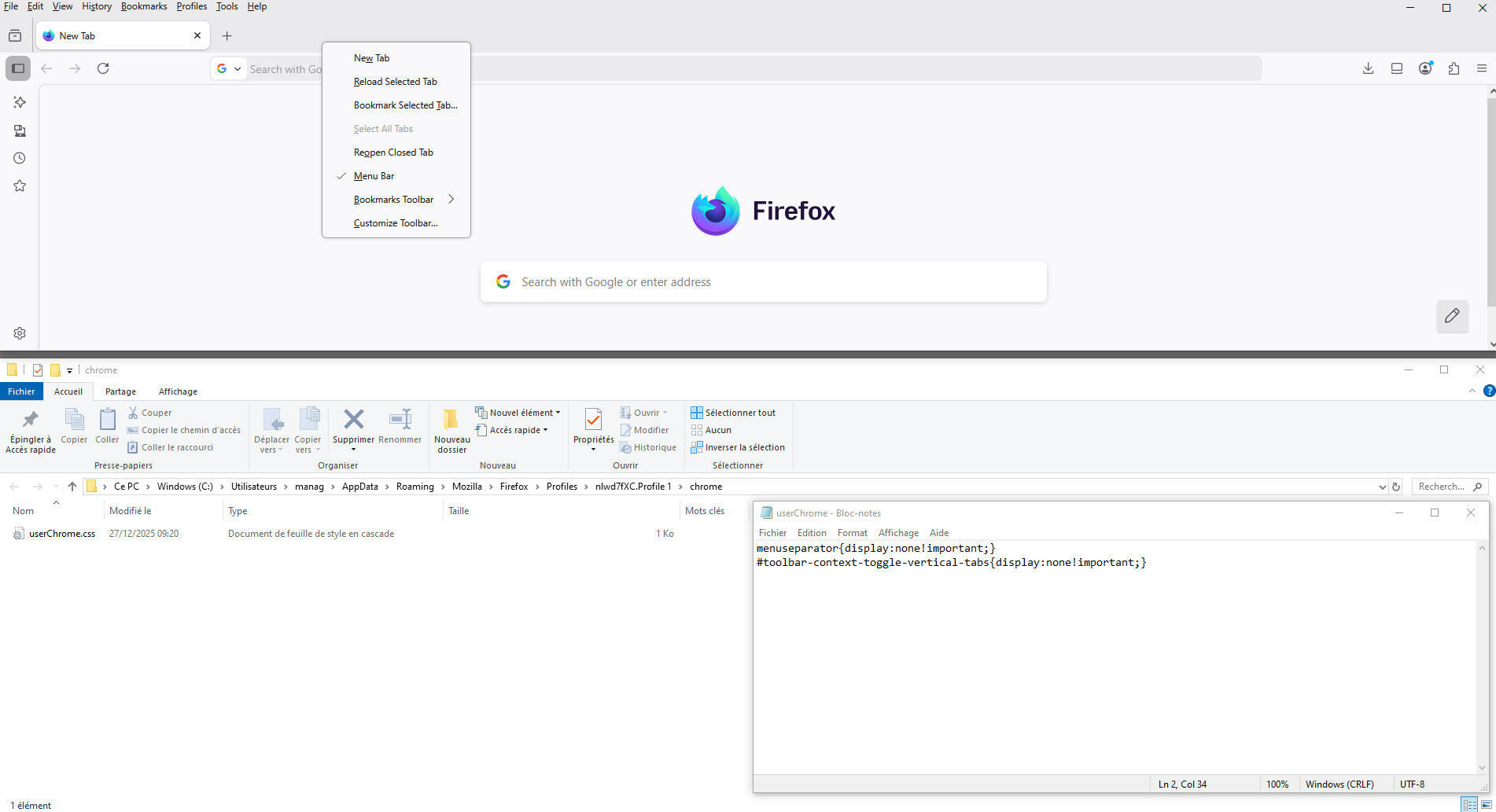Open the Firefox Extensions puzzle icon
This screenshot has height=812, width=1496.
(x=1454, y=68)
